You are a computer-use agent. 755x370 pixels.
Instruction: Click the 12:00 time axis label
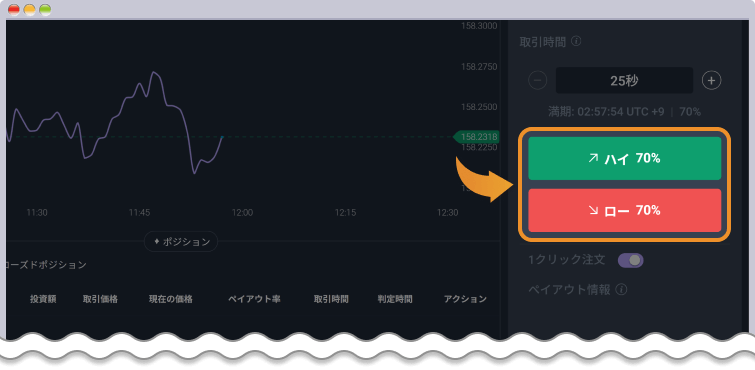242,212
